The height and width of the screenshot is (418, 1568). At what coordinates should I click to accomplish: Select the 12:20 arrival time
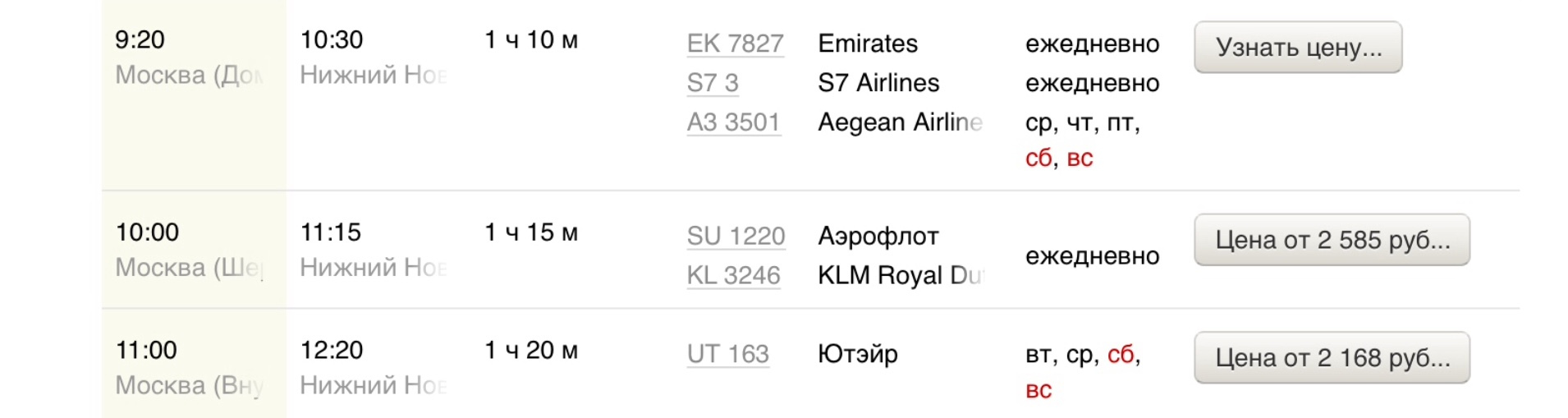332,350
